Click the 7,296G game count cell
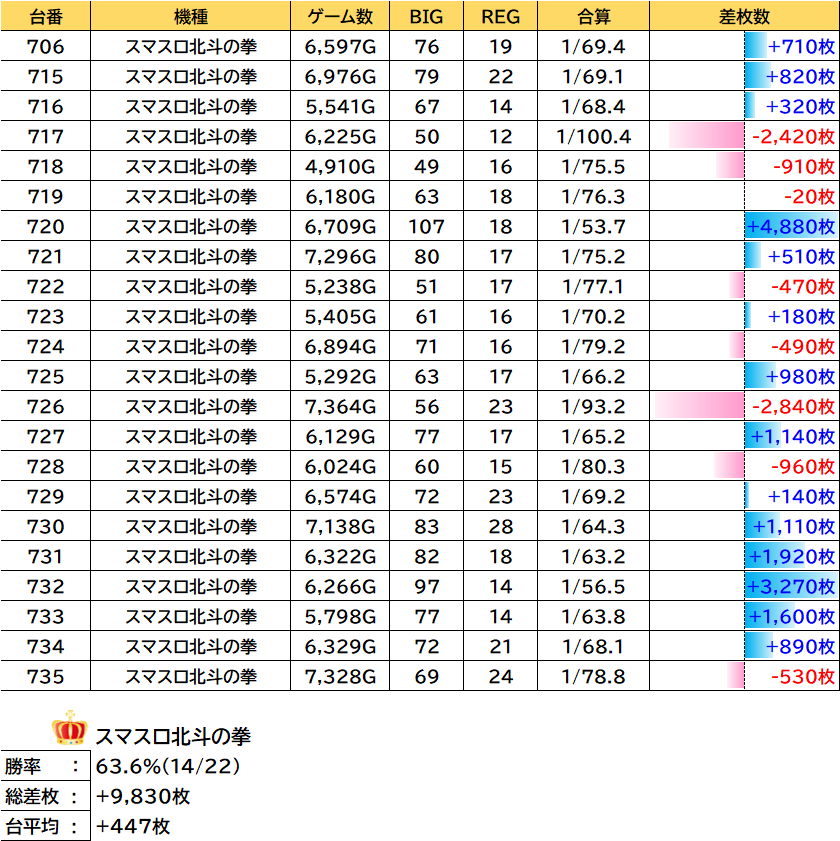Image resolution: width=840 pixels, height=841 pixels. tap(340, 256)
